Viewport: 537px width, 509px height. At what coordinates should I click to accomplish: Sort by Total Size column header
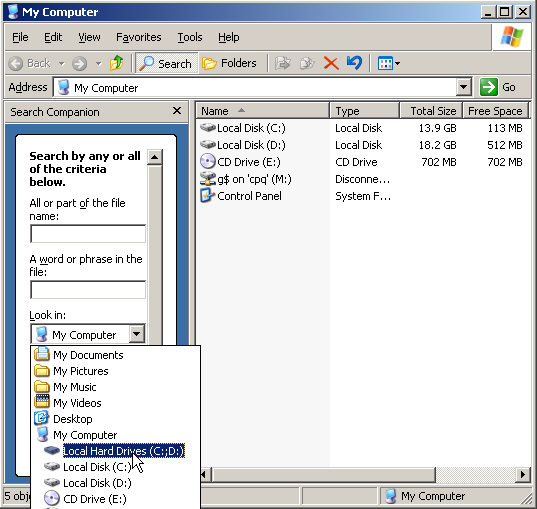click(431, 111)
